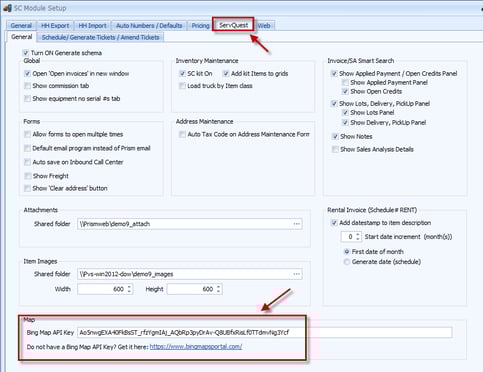
Task: Toggle Show Open Credits checkbox
Action: [345, 91]
